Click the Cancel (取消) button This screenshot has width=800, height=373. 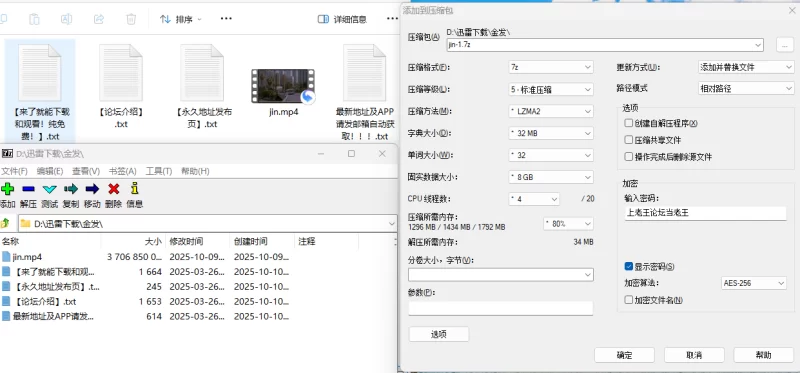coord(694,355)
